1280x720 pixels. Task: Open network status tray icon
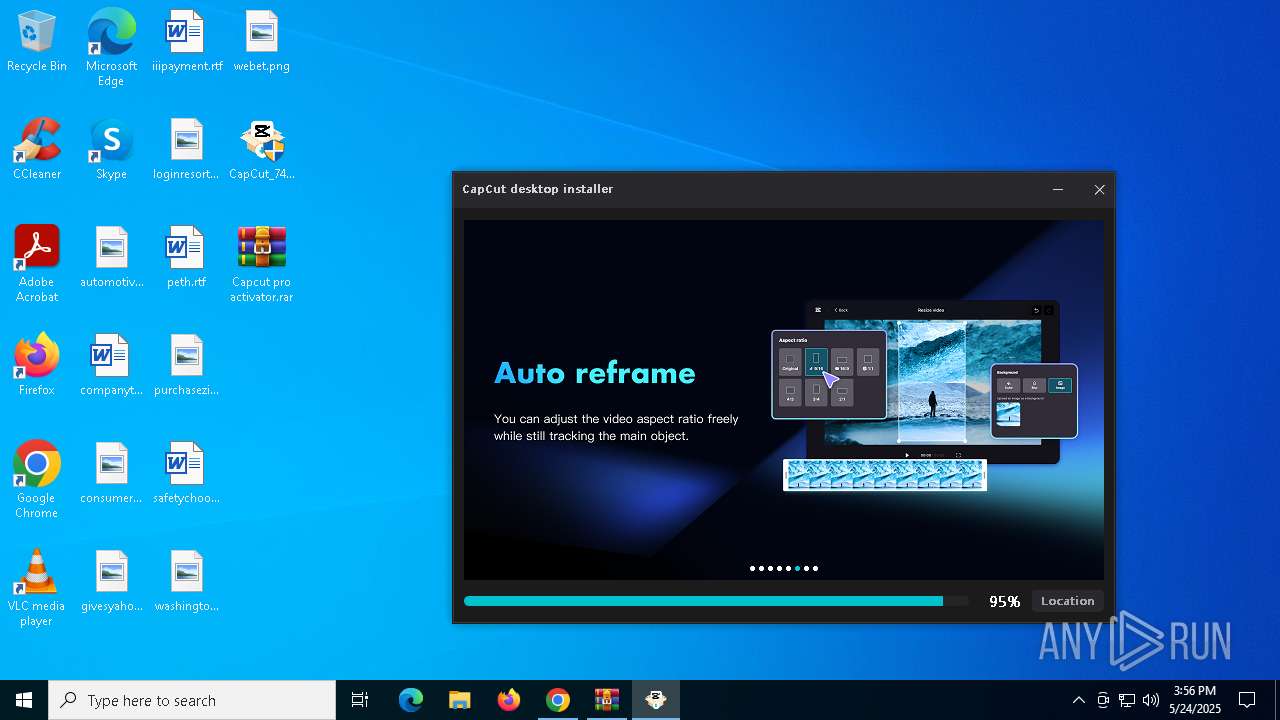pyautogui.click(x=1127, y=700)
